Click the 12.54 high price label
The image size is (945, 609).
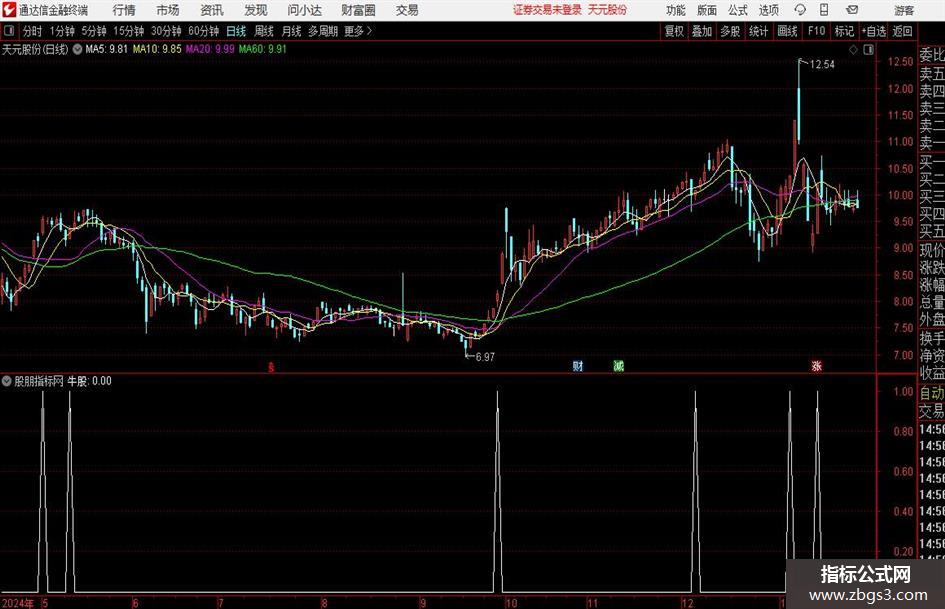click(x=822, y=65)
